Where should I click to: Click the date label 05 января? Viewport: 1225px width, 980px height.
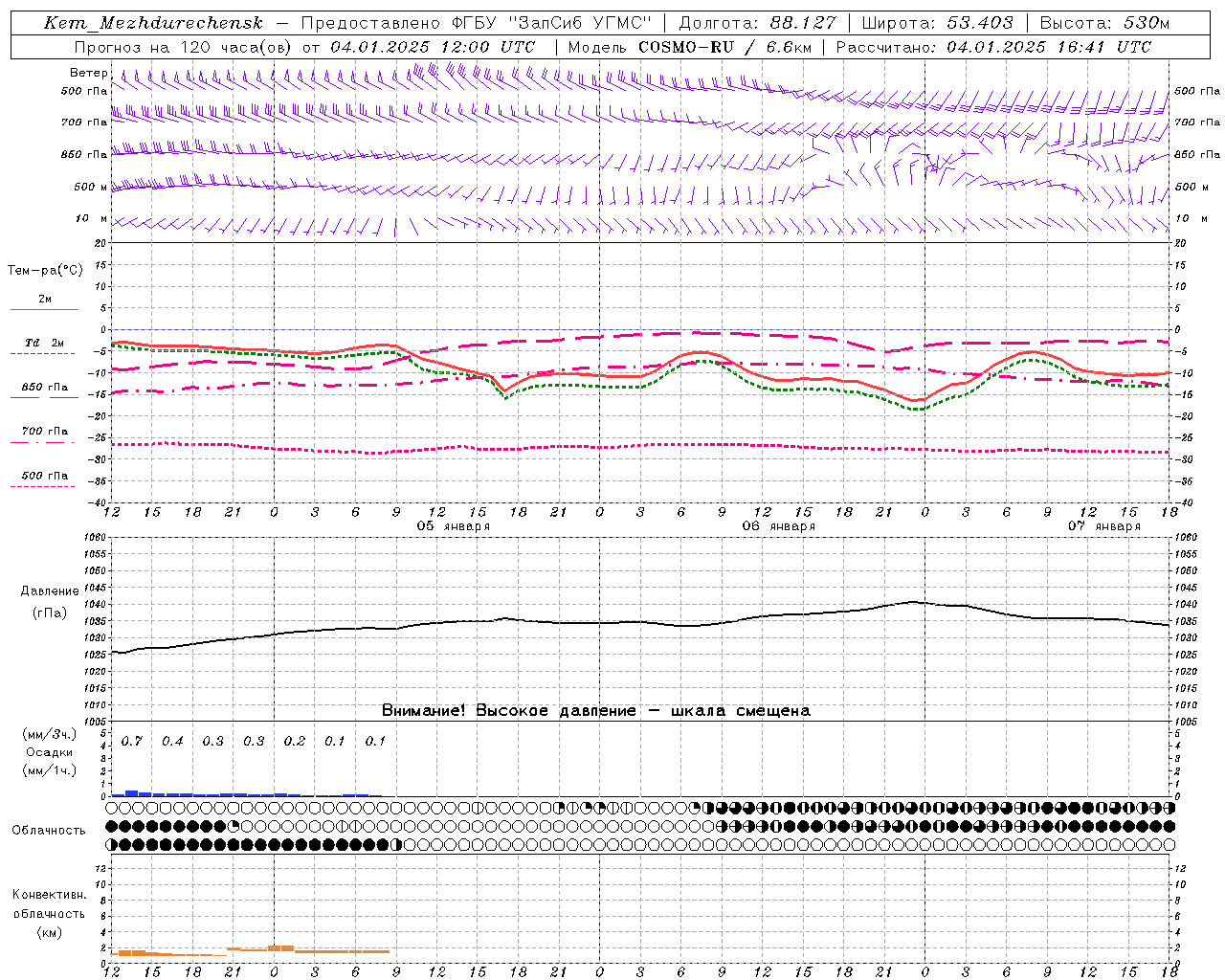point(454,526)
